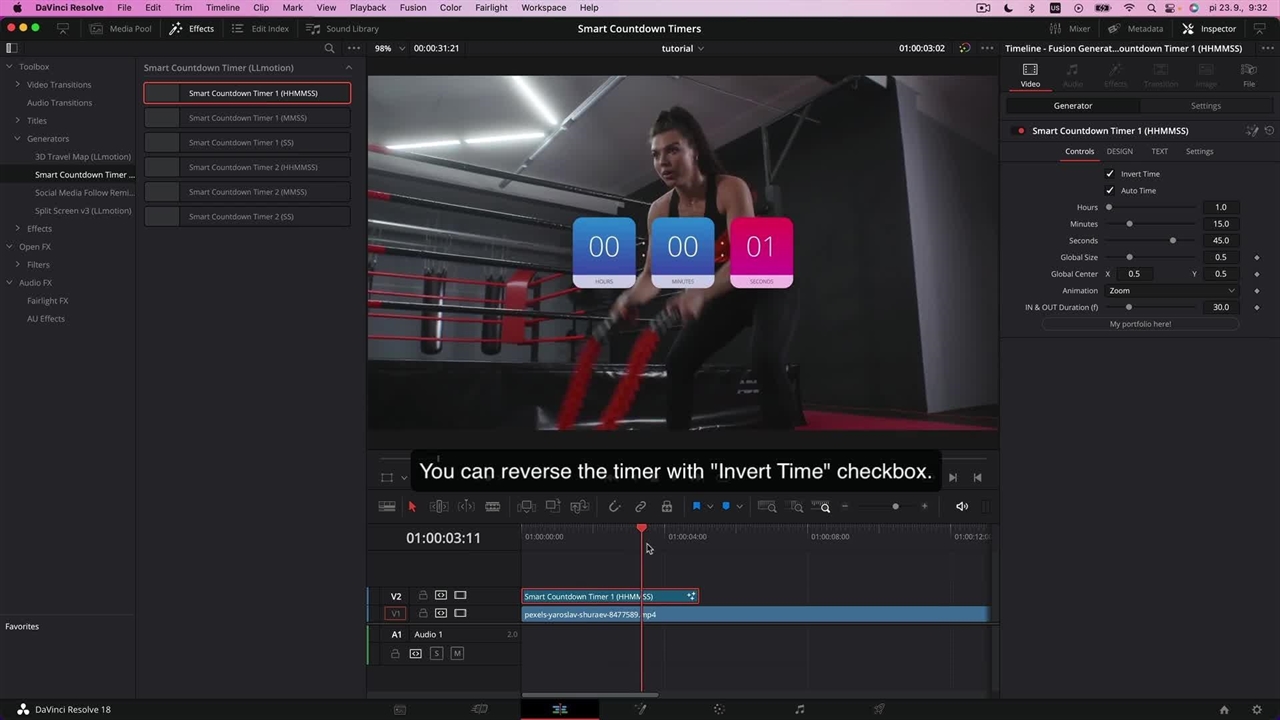Screen dimensions: 1280x720
Task: Open the Metadata panel
Action: [1136, 29]
